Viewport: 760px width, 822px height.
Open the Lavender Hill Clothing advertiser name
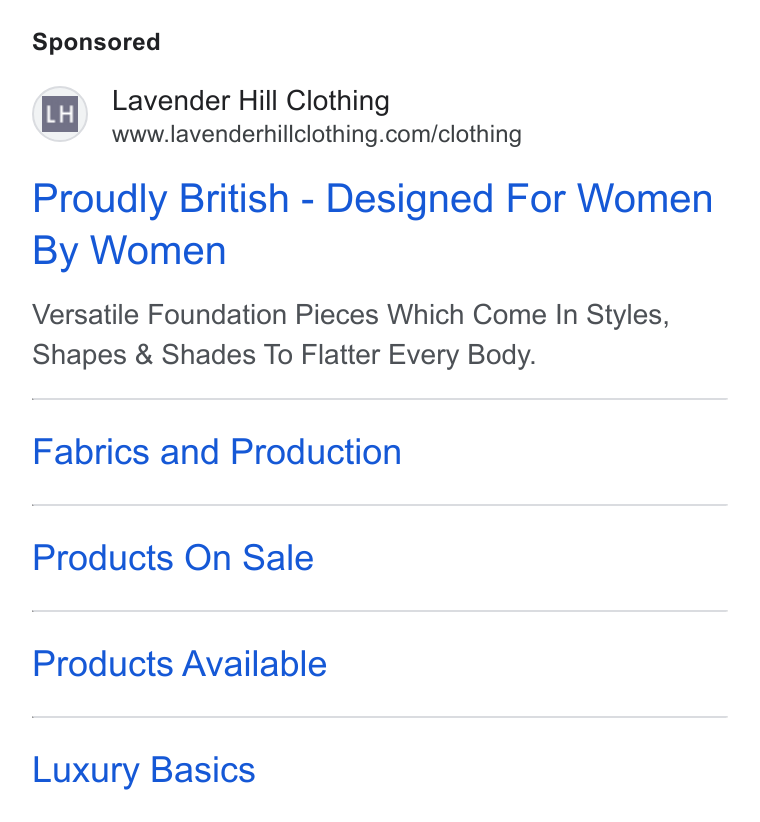point(251,101)
